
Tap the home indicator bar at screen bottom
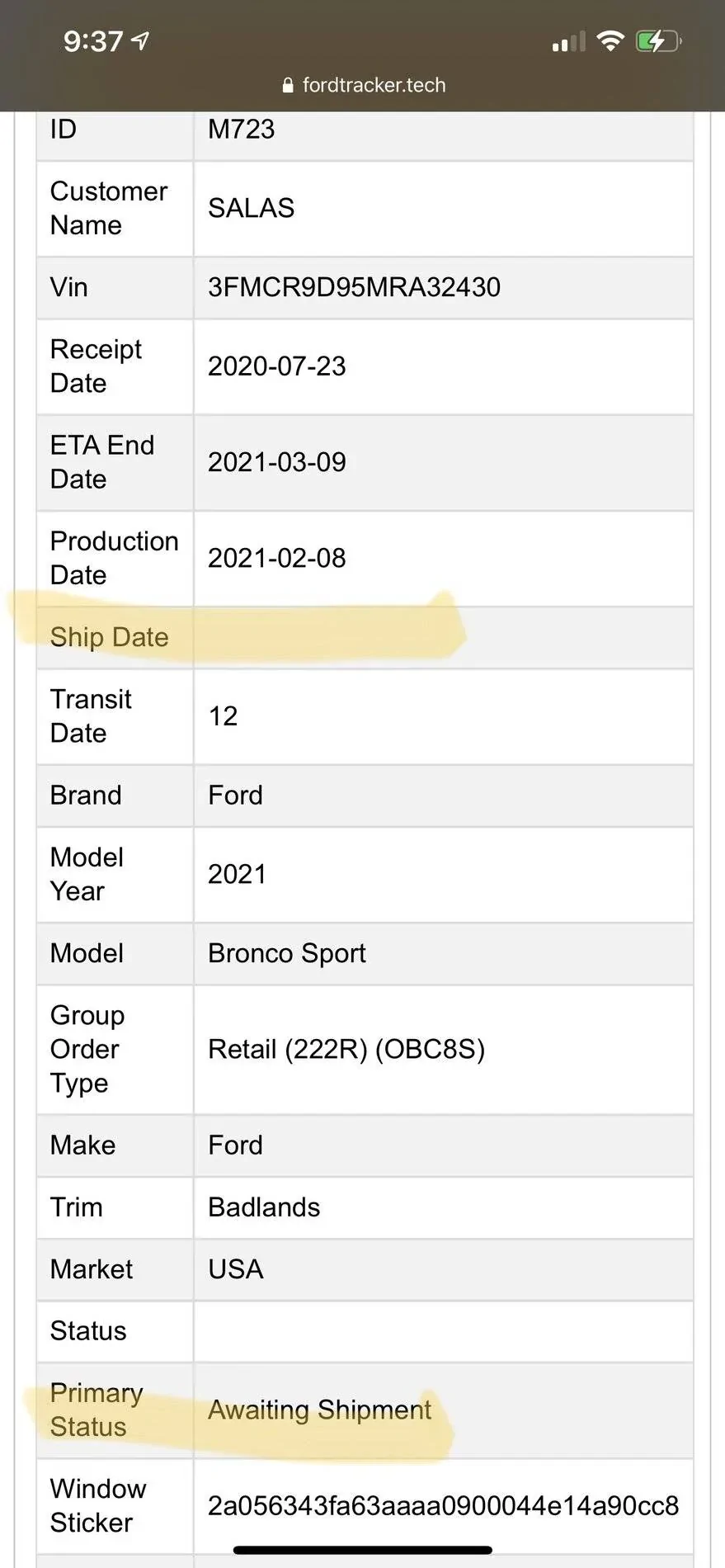click(x=362, y=1549)
